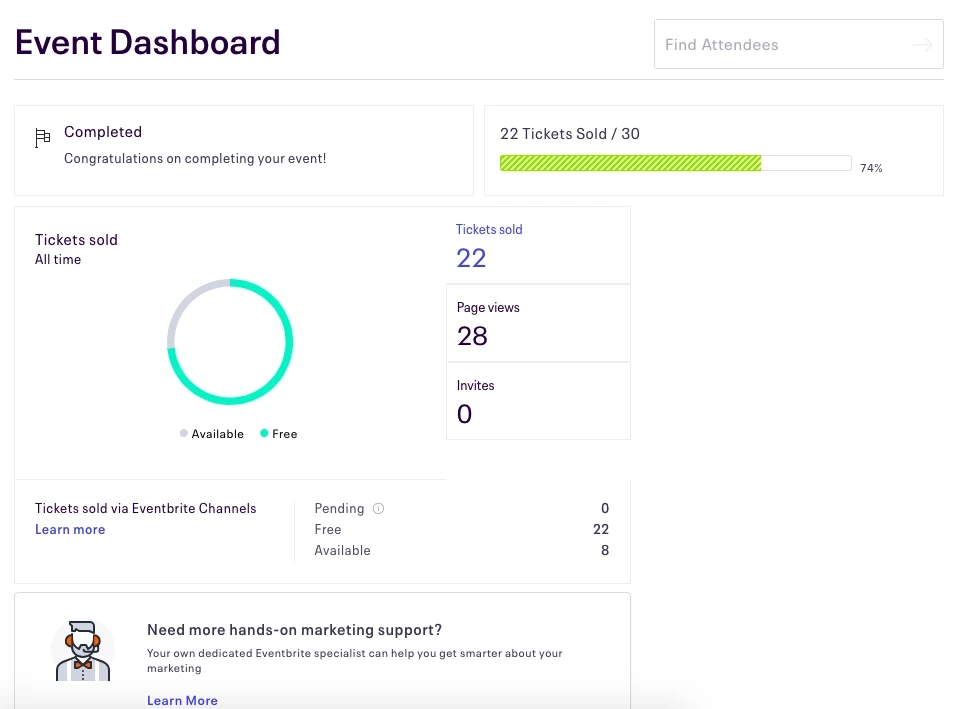Click the Pending row count of 0
This screenshot has width=957, height=709.
604,508
